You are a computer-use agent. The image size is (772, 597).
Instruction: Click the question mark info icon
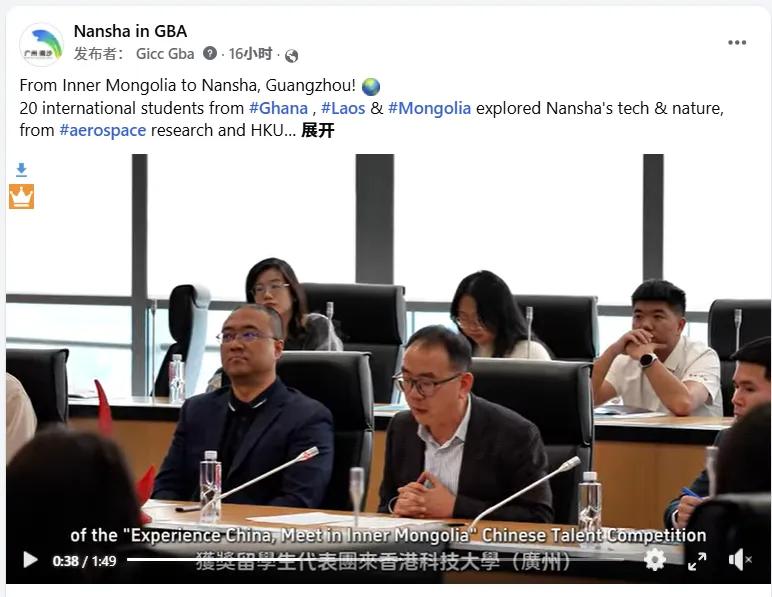click(210, 53)
